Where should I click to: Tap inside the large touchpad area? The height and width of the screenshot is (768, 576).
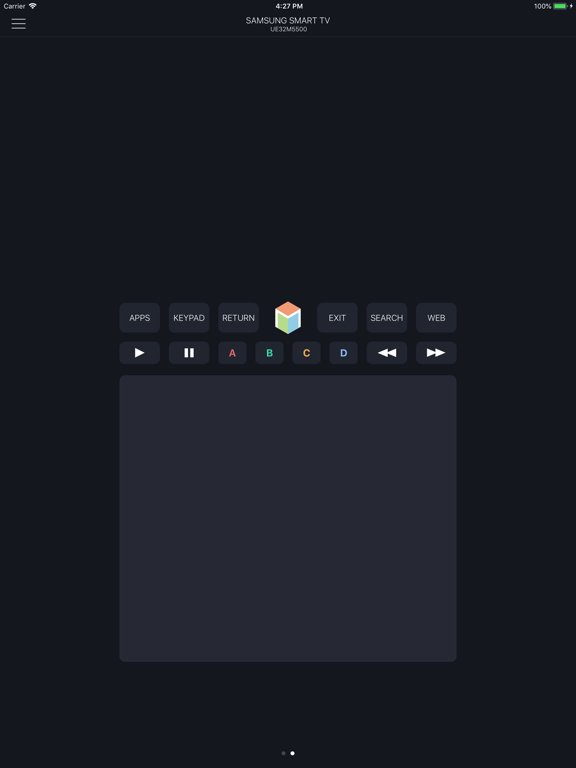(x=288, y=518)
